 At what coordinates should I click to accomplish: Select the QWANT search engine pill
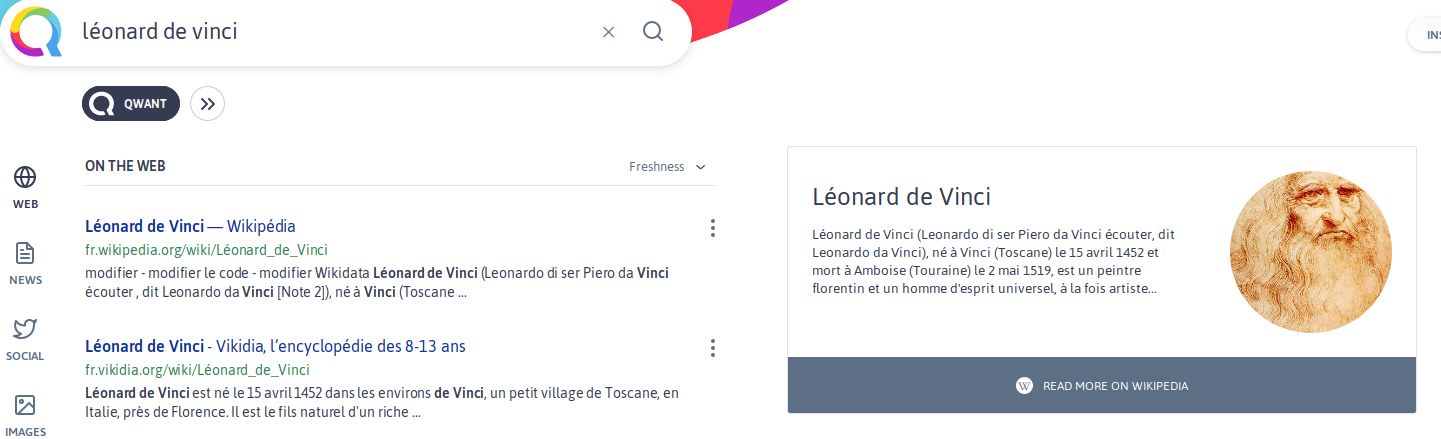click(x=131, y=103)
